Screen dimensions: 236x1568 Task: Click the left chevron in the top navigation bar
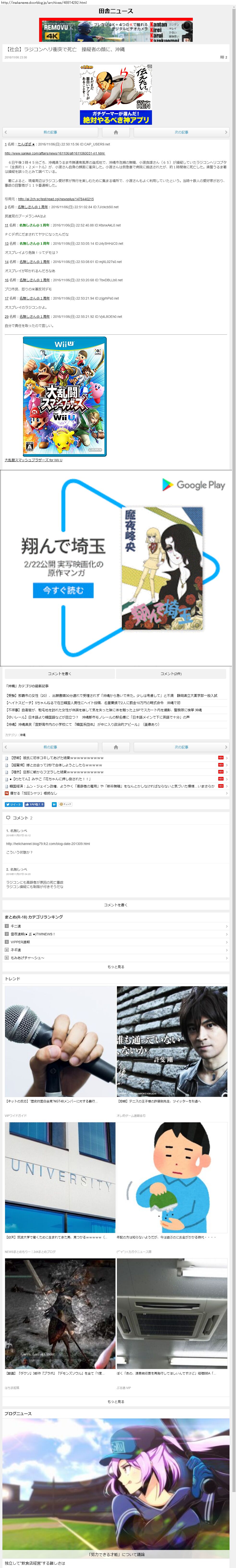[x=6, y=132]
